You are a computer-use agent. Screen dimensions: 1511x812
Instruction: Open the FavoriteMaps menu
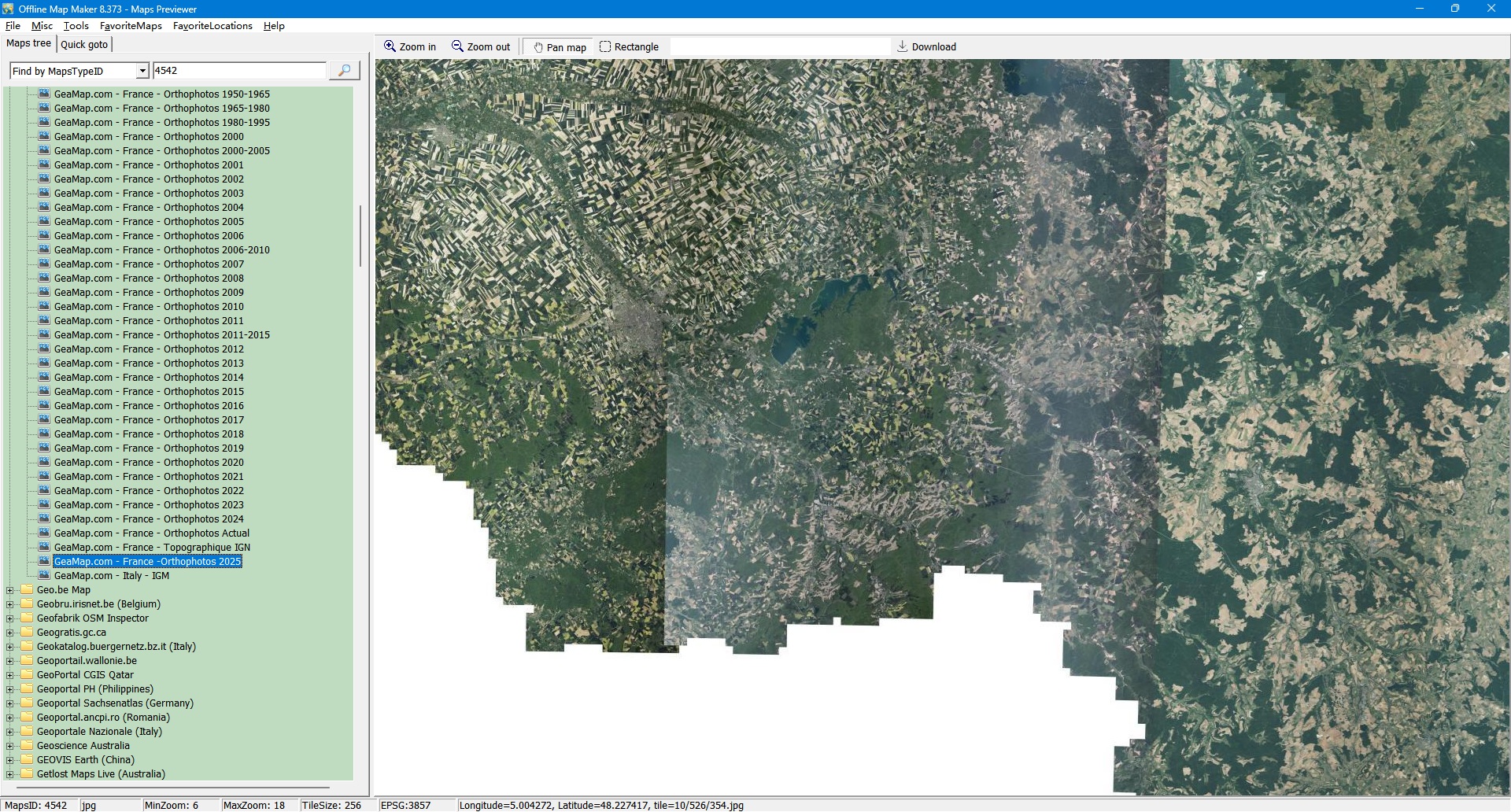click(131, 26)
